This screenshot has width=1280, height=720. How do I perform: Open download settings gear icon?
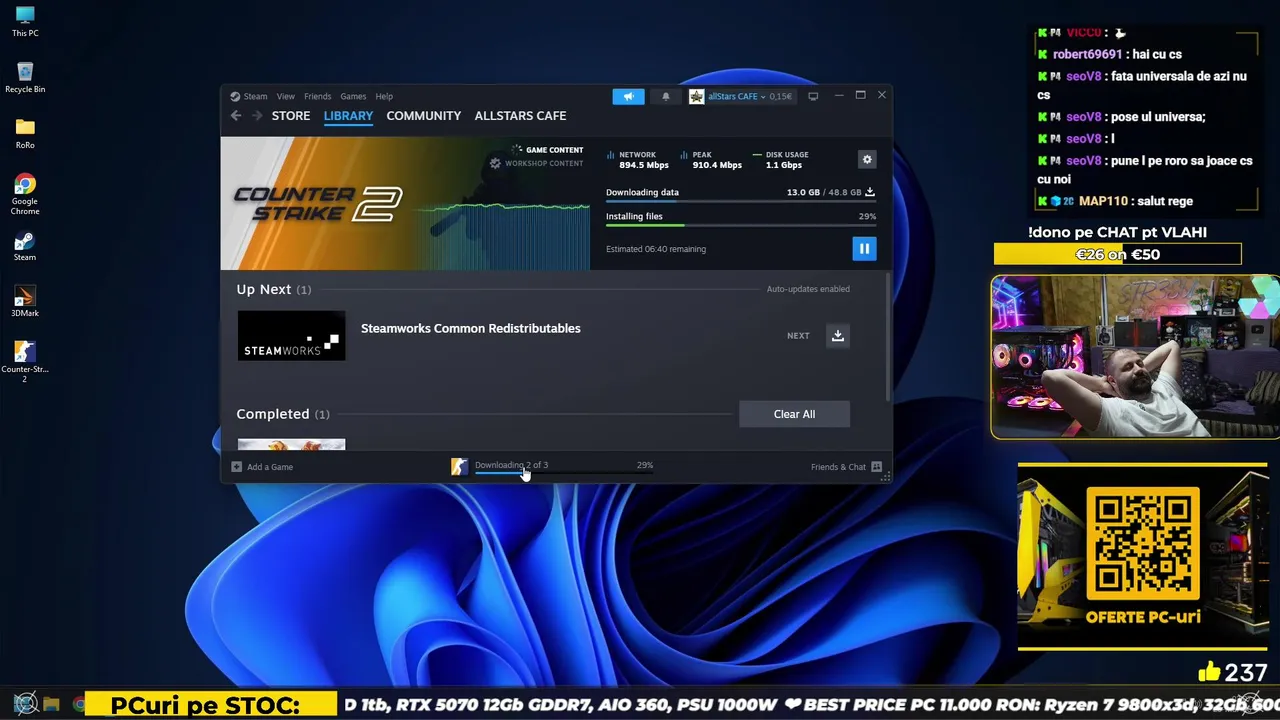[867, 159]
